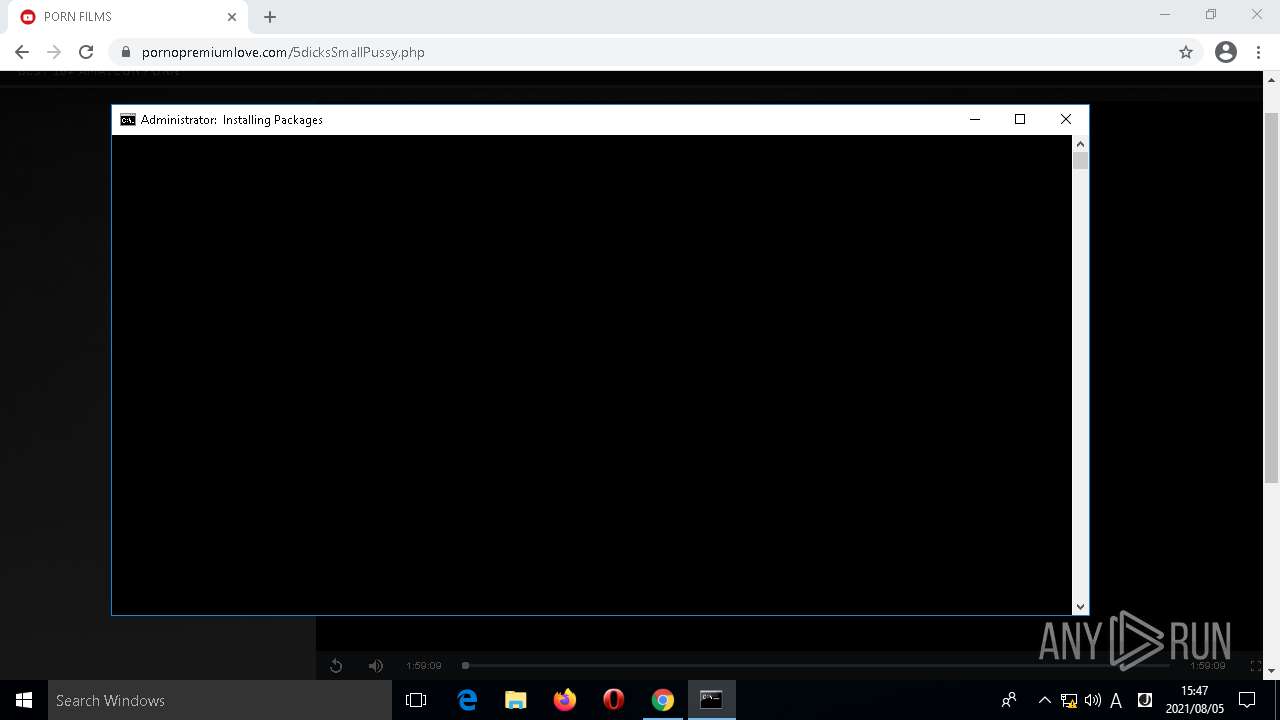Image resolution: width=1280 pixels, height=720 pixels.
Task: Minimize the Installing Packages console window
Action: [975, 120]
